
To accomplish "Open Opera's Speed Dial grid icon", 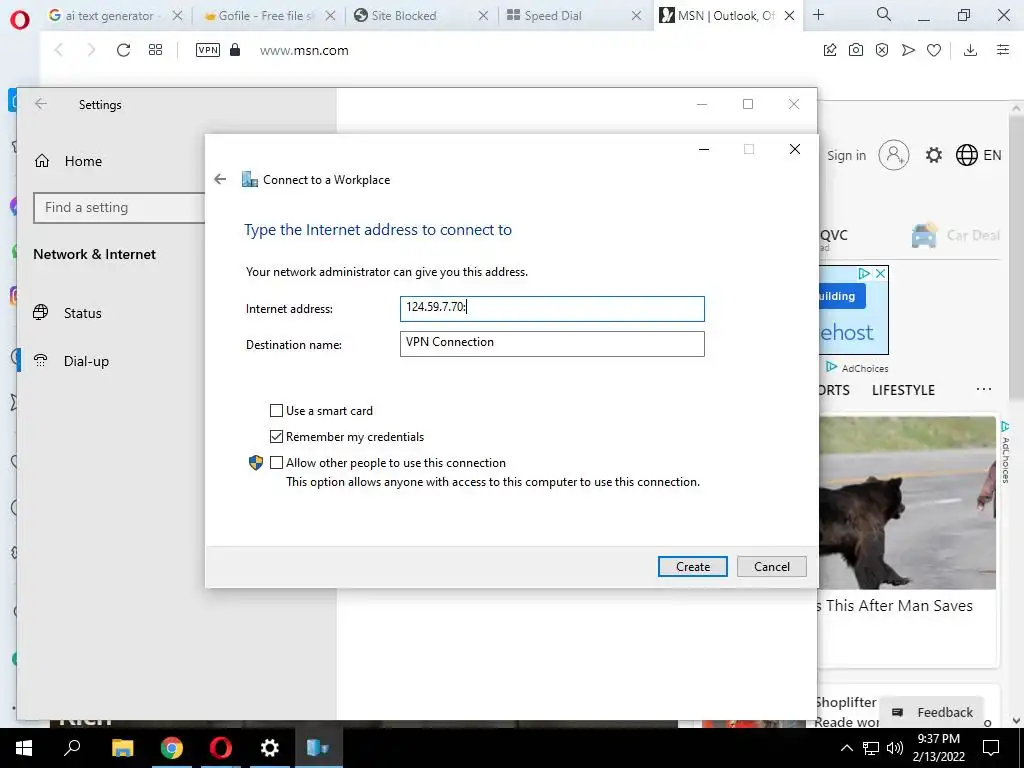I will pyautogui.click(x=155, y=50).
